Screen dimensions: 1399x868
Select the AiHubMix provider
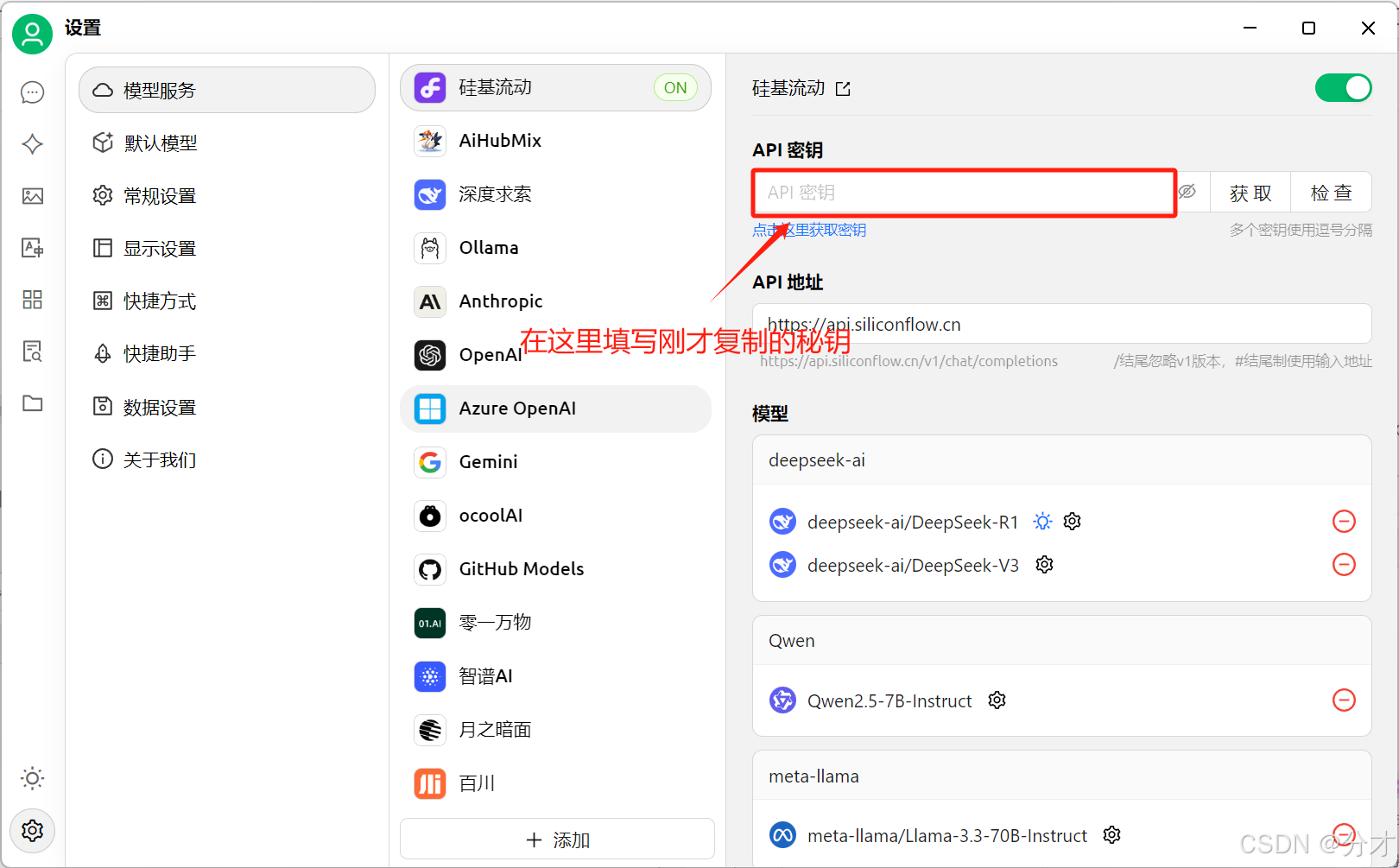pyautogui.click(x=555, y=141)
